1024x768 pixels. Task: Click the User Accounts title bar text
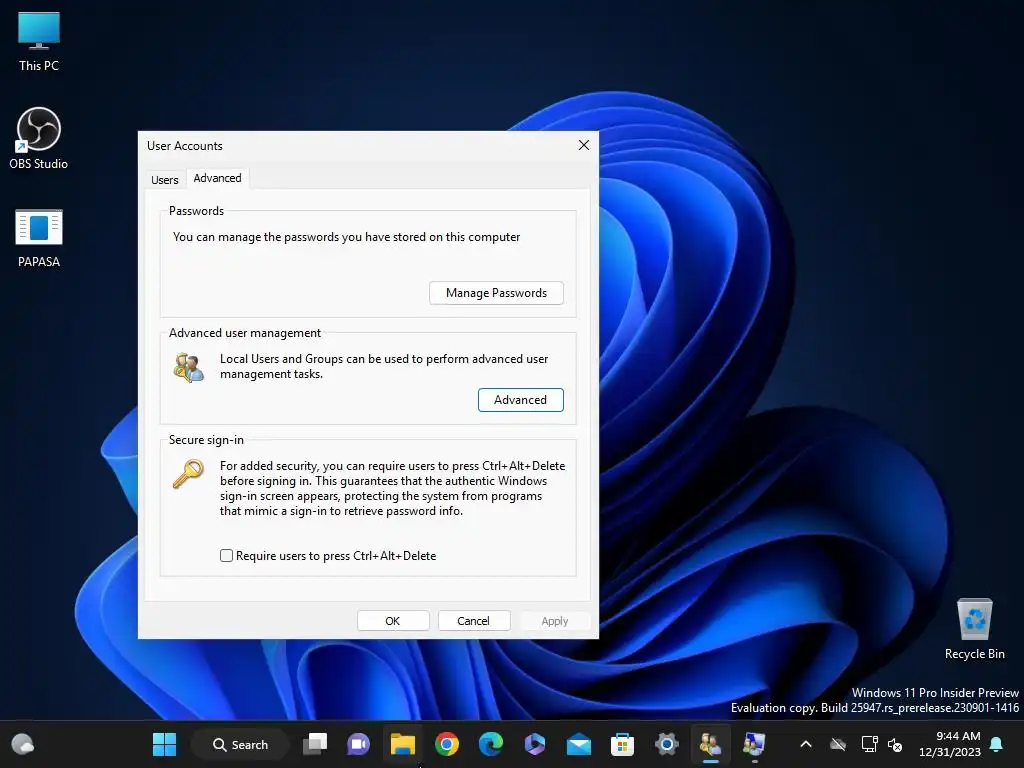185,146
